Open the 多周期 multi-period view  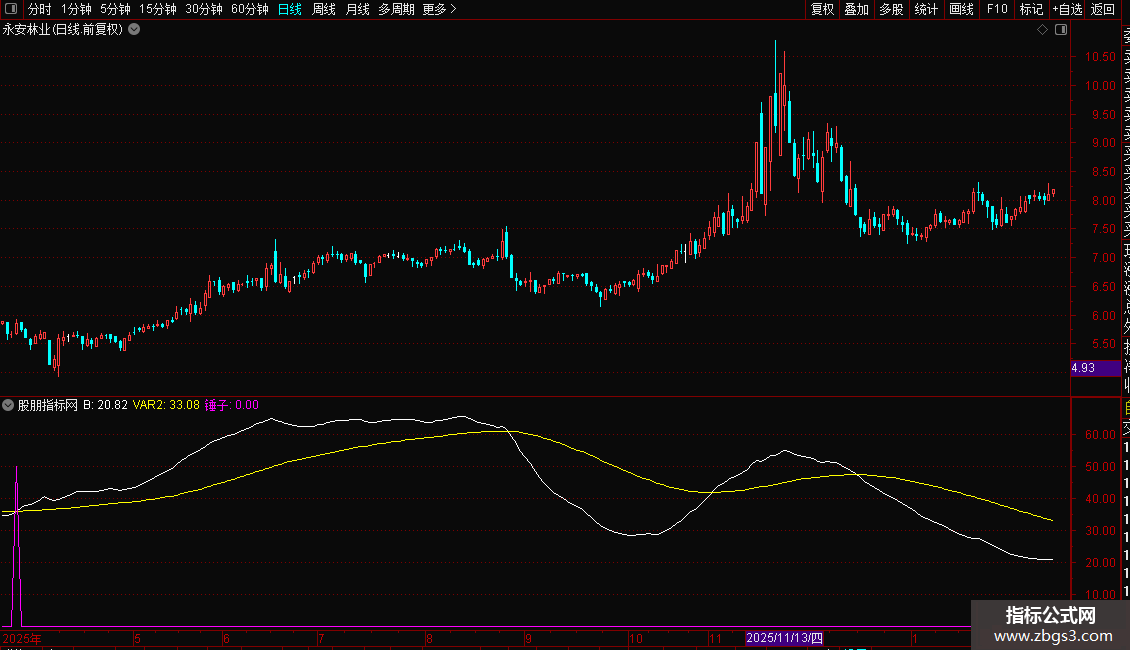pyautogui.click(x=396, y=9)
